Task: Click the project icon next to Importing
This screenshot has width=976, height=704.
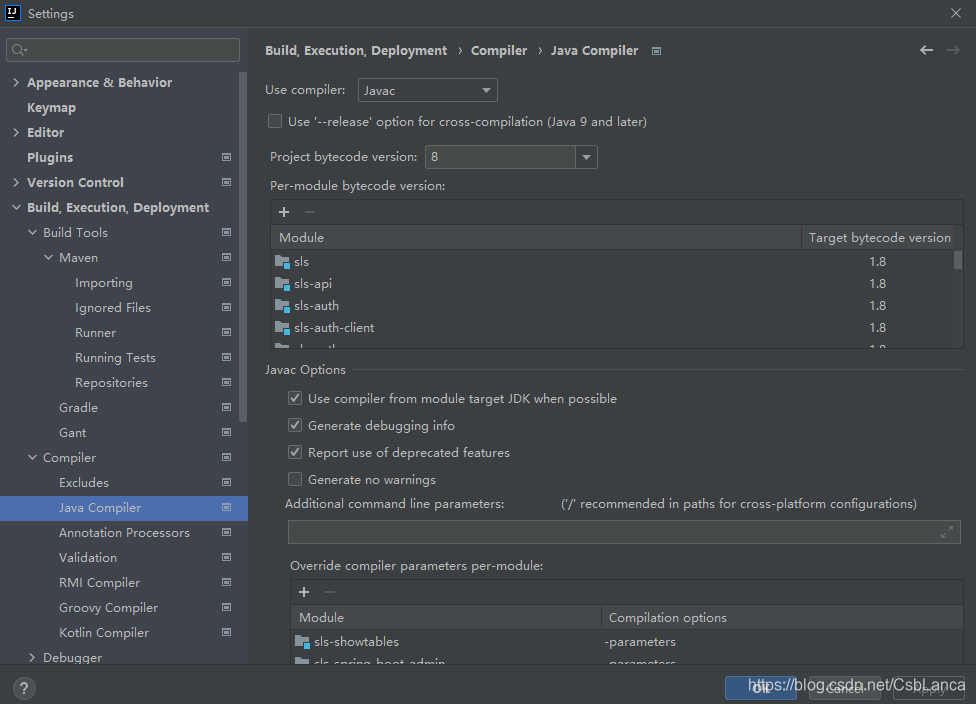Action: [227, 282]
